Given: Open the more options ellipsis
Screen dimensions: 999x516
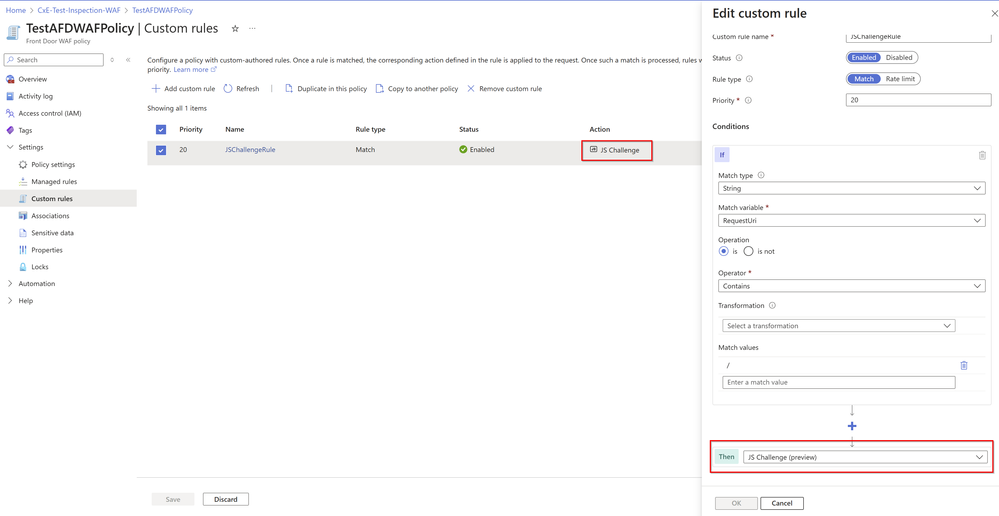Looking at the screenshot, I should [x=252, y=29].
